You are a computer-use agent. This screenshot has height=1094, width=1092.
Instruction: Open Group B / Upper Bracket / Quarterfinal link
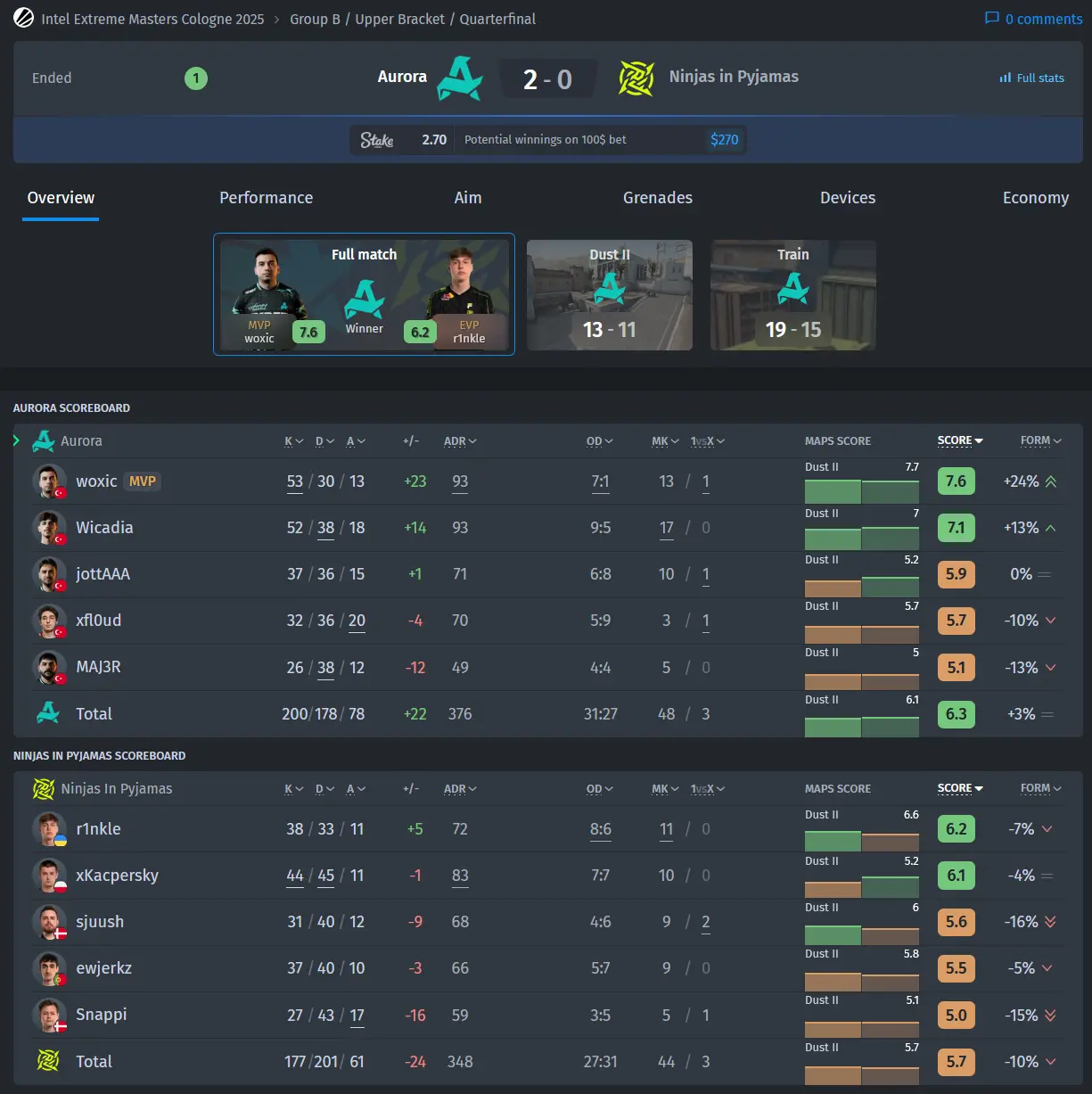coord(413,19)
